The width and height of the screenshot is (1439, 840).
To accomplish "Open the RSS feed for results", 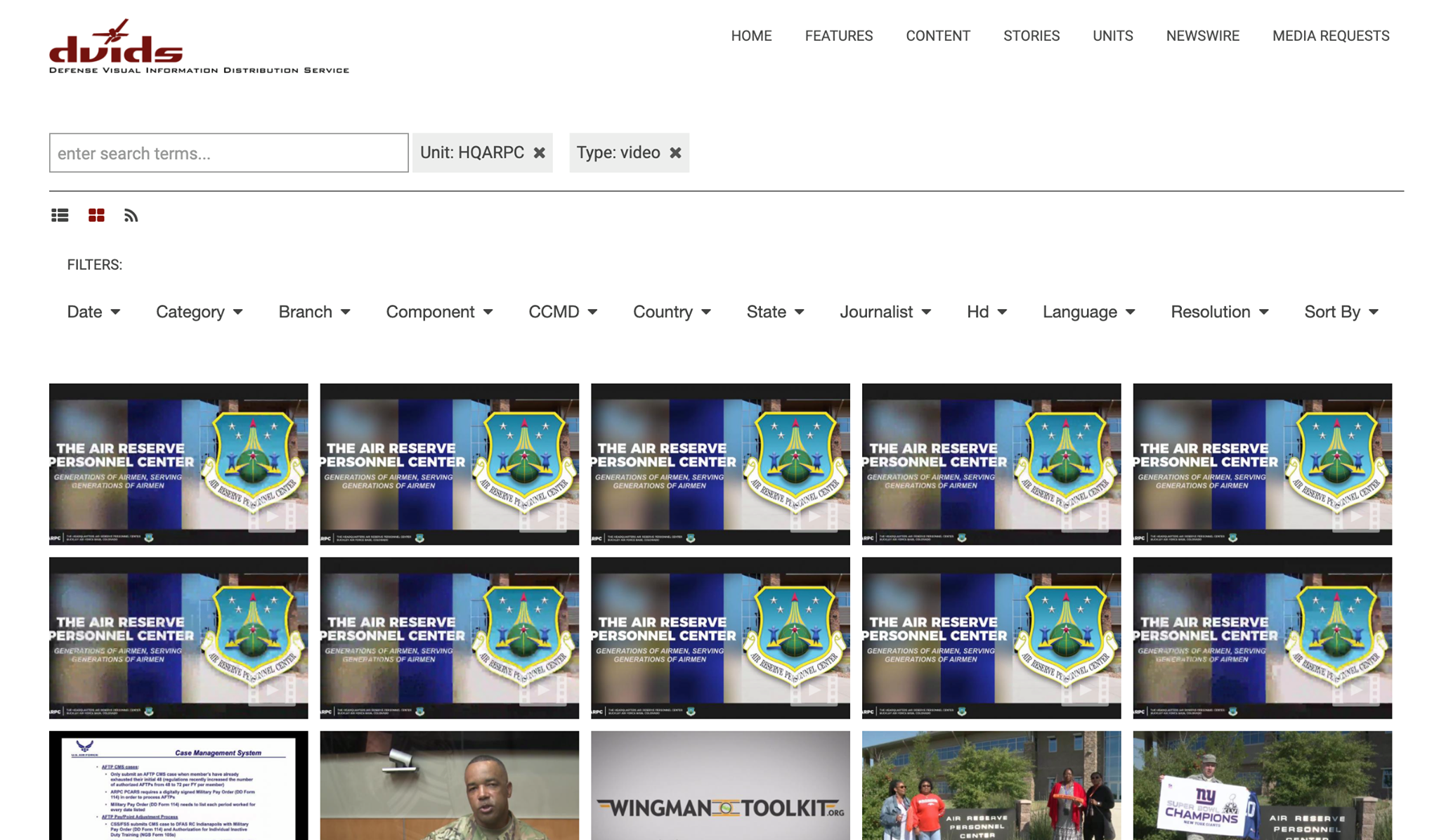I will (131, 216).
